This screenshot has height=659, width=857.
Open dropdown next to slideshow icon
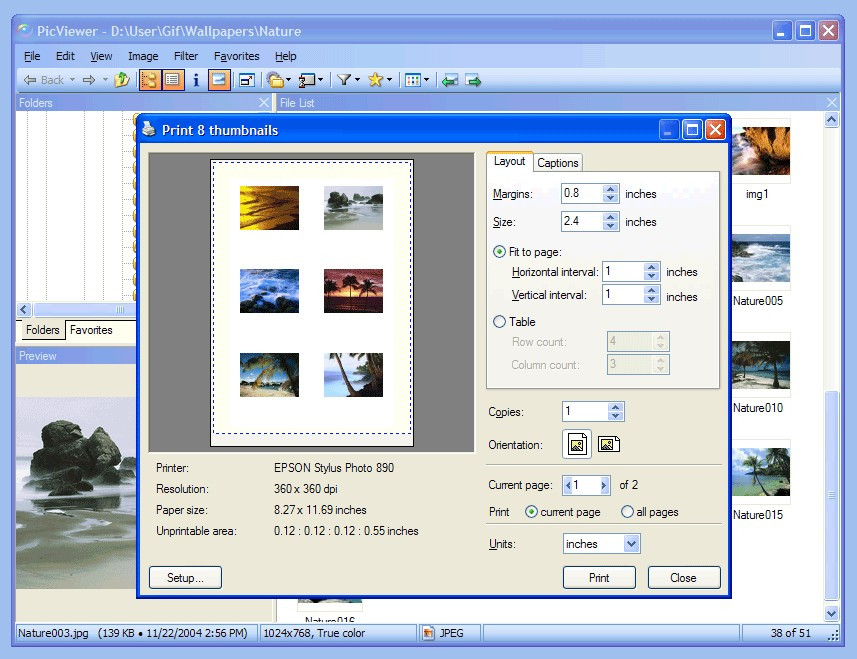[320, 80]
